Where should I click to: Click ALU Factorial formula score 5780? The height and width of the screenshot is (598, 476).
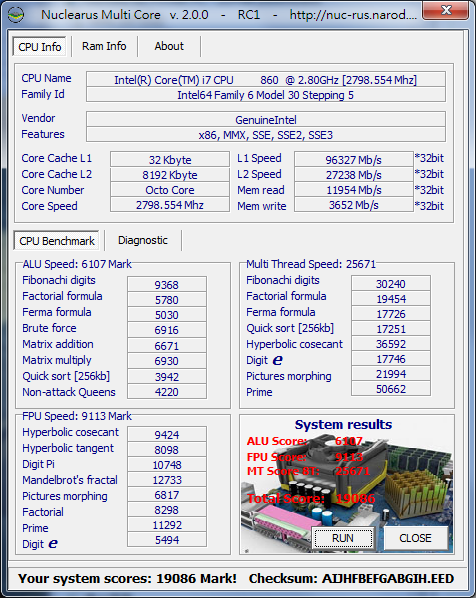[x=167, y=300]
